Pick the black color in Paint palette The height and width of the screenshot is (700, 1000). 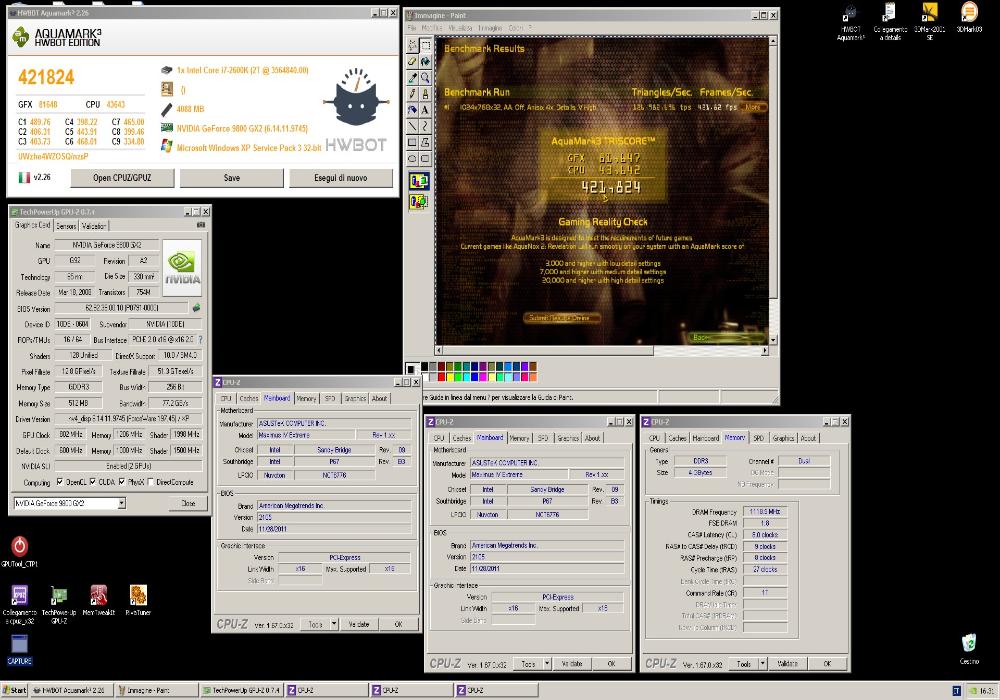coord(424,367)
